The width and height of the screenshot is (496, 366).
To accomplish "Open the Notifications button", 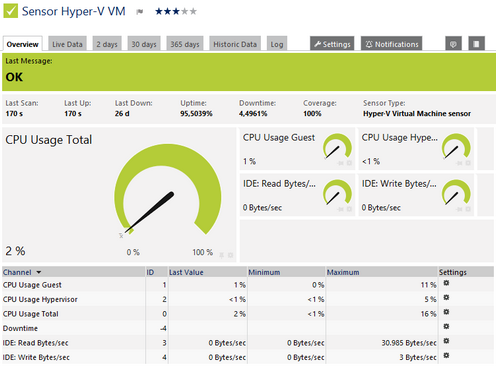I will click(x=391, y=44).
